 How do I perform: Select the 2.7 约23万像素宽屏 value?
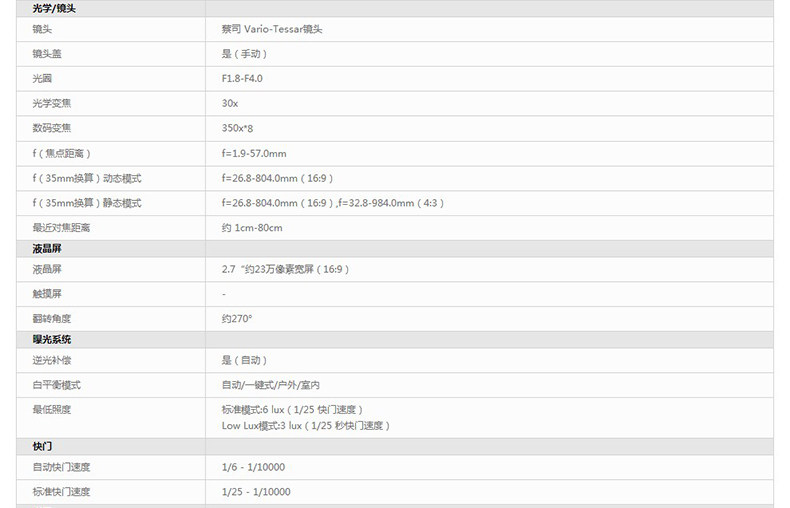pyautogui.click(x=285, y=269)
